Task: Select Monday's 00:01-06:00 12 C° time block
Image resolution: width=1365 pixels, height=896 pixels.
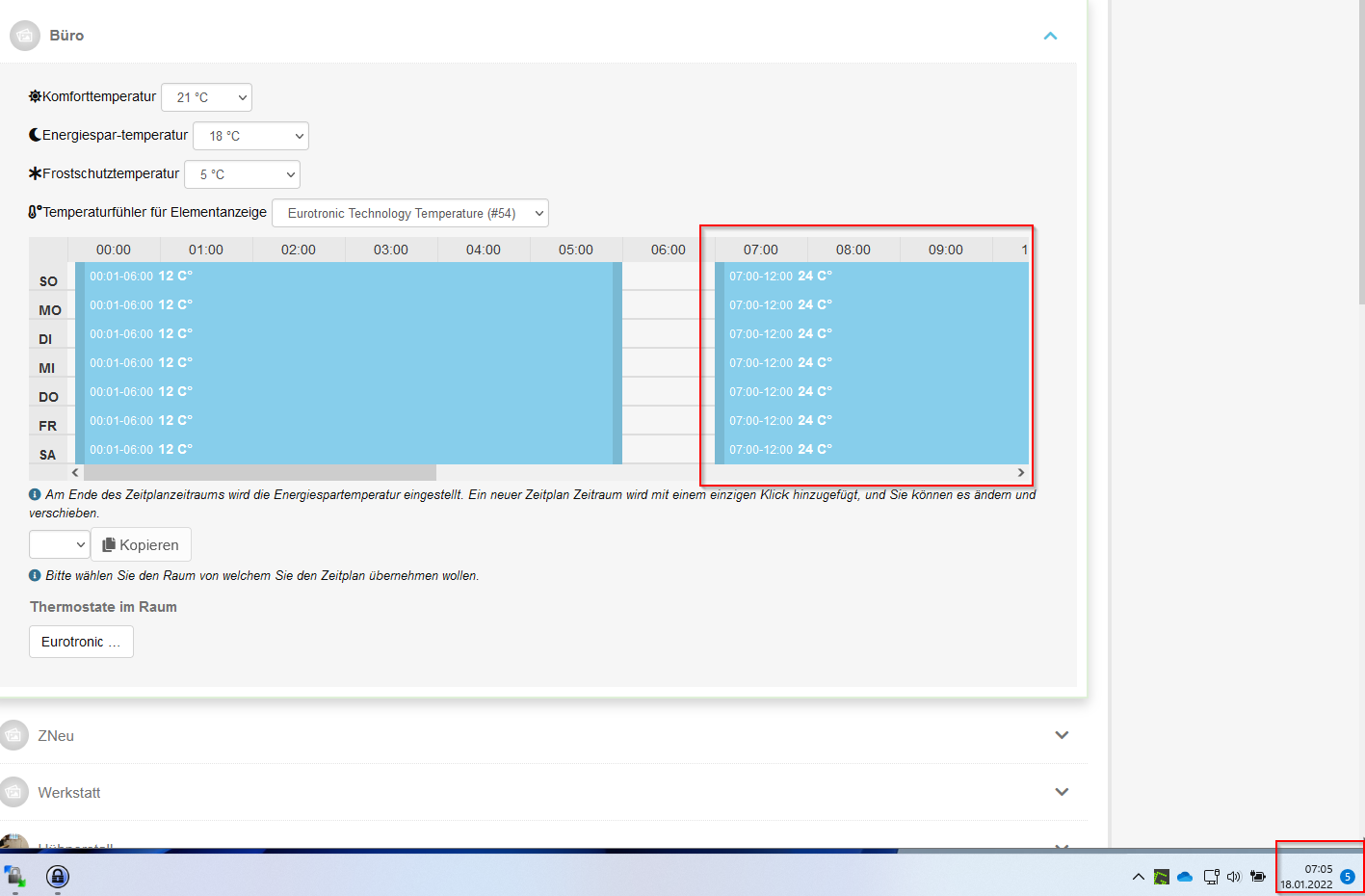Action: pos(347,304)
